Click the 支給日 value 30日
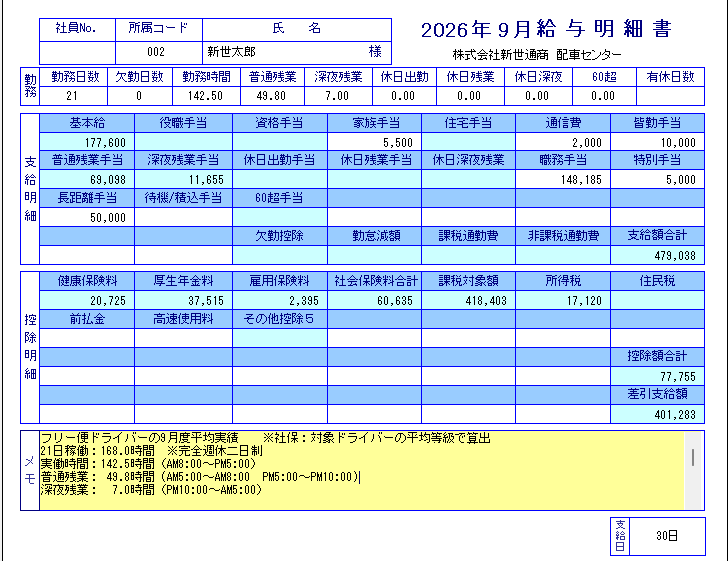The width and height of the screenshot is (728, 561). pos(667,536)
